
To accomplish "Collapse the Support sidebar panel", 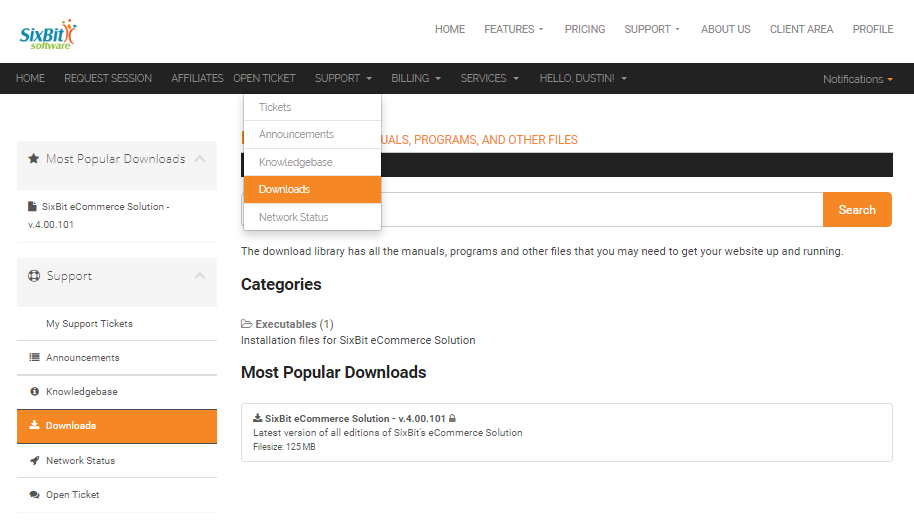I will (x=200, y=276).
